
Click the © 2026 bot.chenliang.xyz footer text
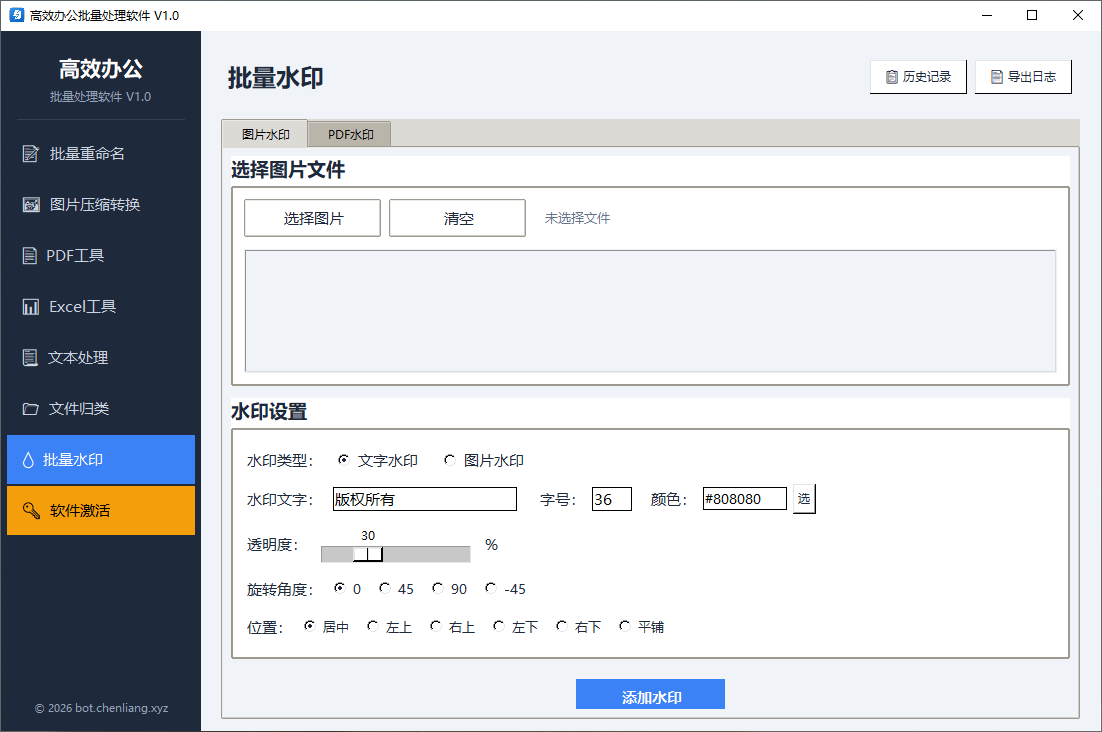coord(101,708)
